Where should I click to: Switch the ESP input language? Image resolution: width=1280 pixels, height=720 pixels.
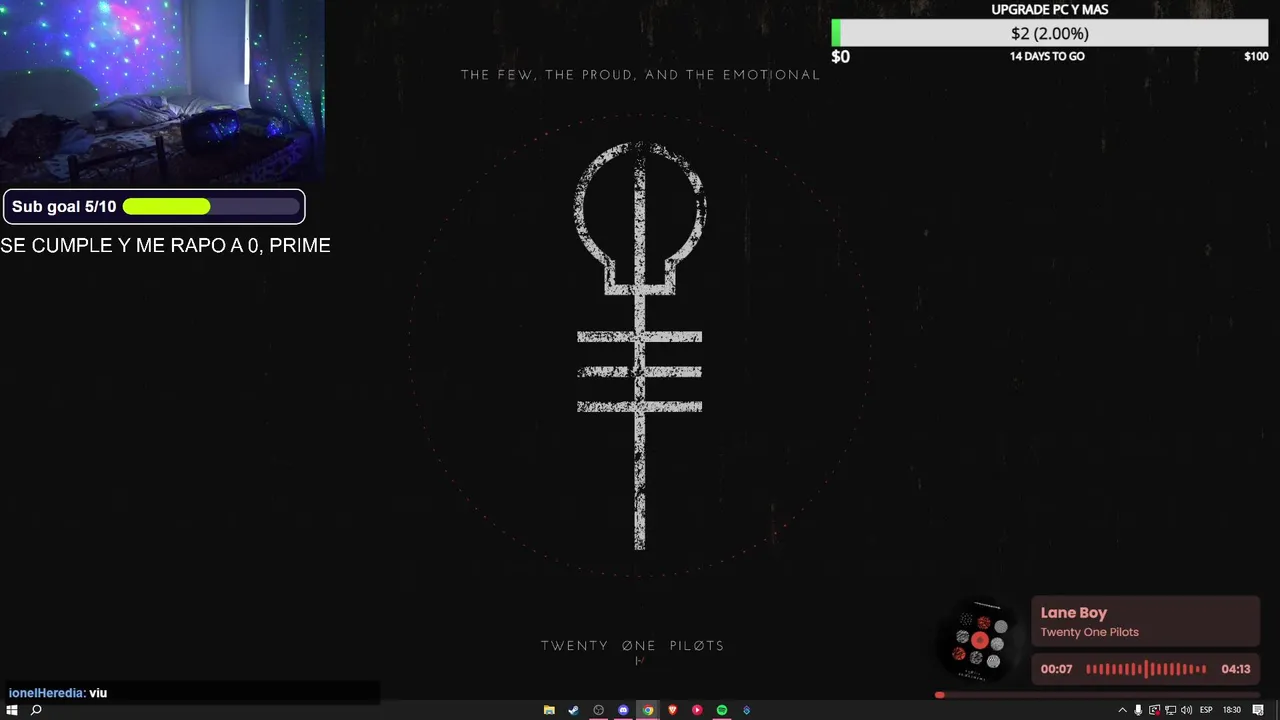coord(1206,710)
